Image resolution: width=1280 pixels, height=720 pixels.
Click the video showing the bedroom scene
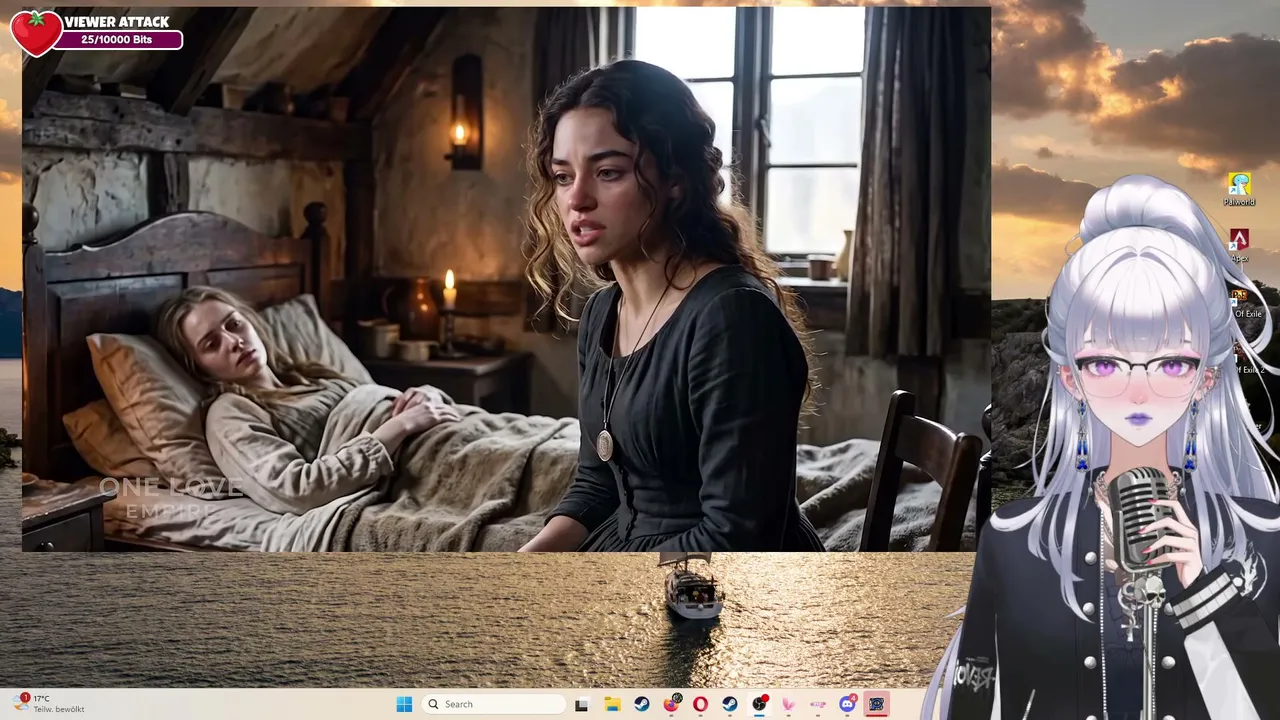(506, 279)
